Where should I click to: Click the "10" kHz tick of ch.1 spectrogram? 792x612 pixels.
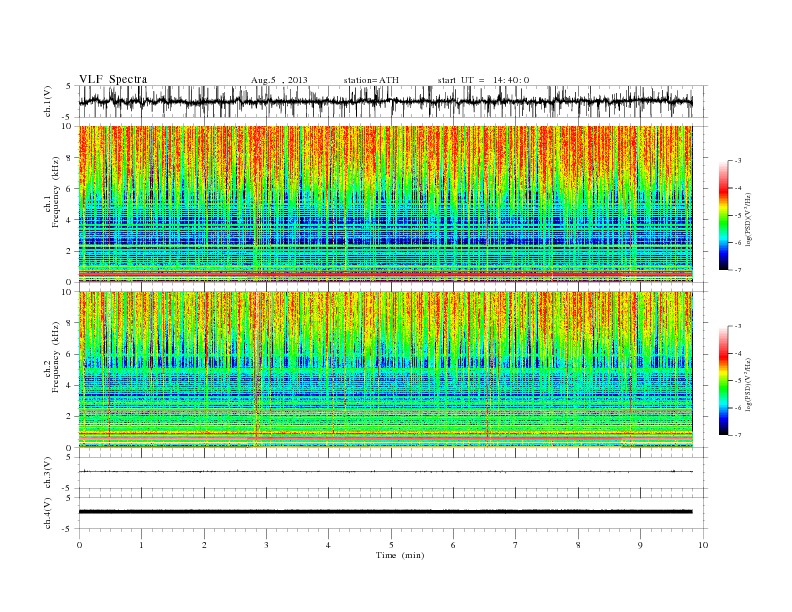(x=67, y=126)
